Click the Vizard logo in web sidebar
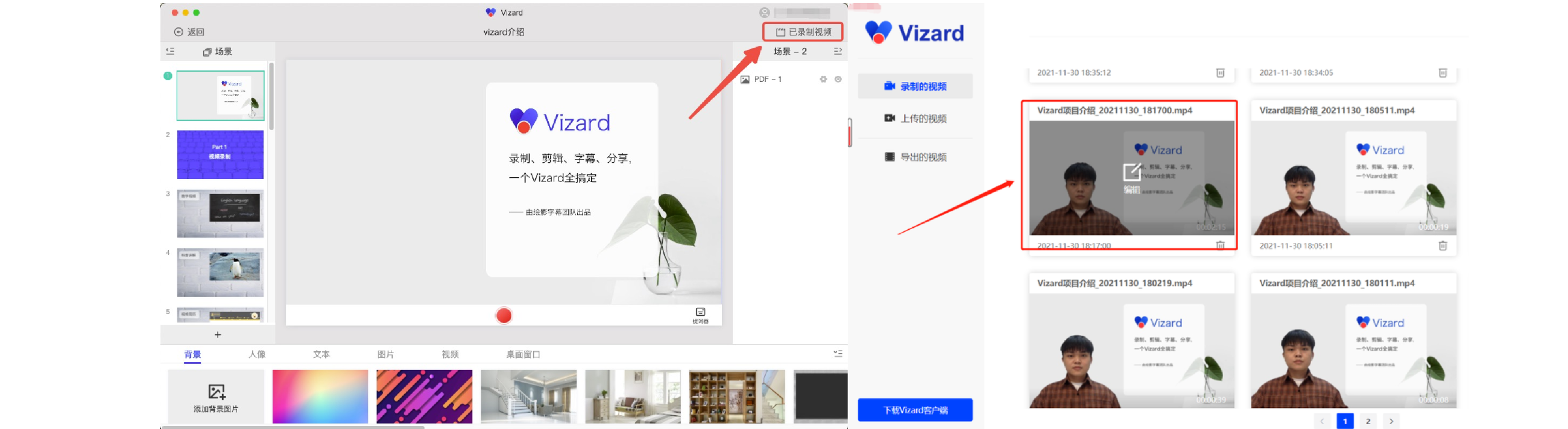 pyautogui.click(x=914, y=33)
